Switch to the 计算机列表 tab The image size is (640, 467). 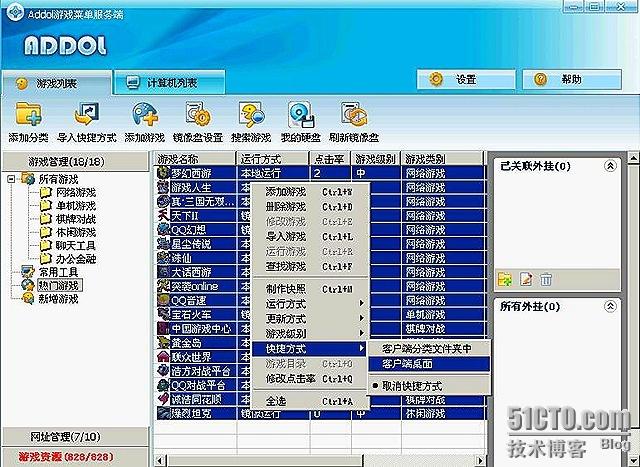point(169,82)
